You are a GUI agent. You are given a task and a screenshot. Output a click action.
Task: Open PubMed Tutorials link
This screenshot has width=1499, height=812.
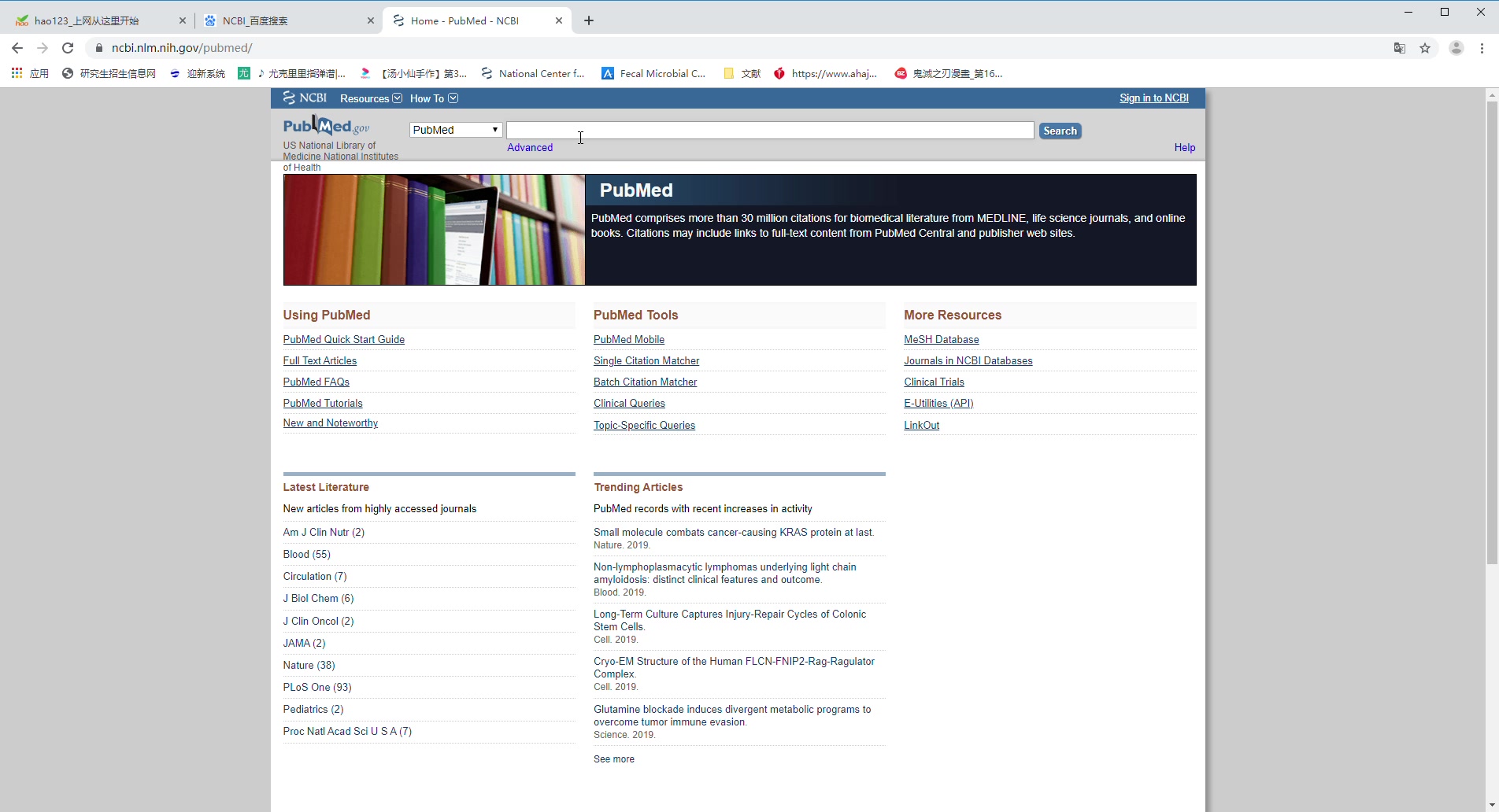pyautogui.click(x=323, y=403)
